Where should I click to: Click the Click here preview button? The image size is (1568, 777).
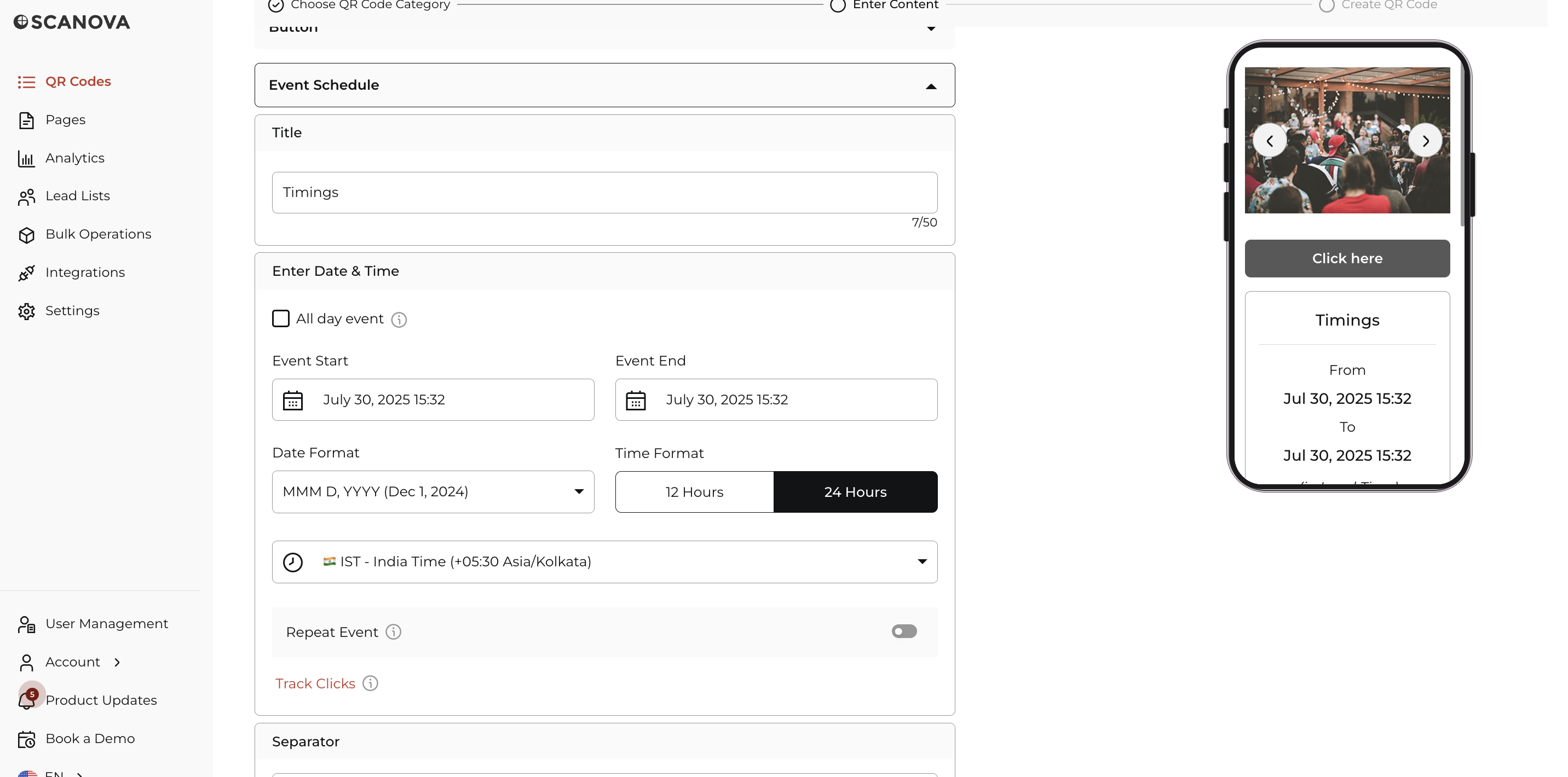[1347, 259]
